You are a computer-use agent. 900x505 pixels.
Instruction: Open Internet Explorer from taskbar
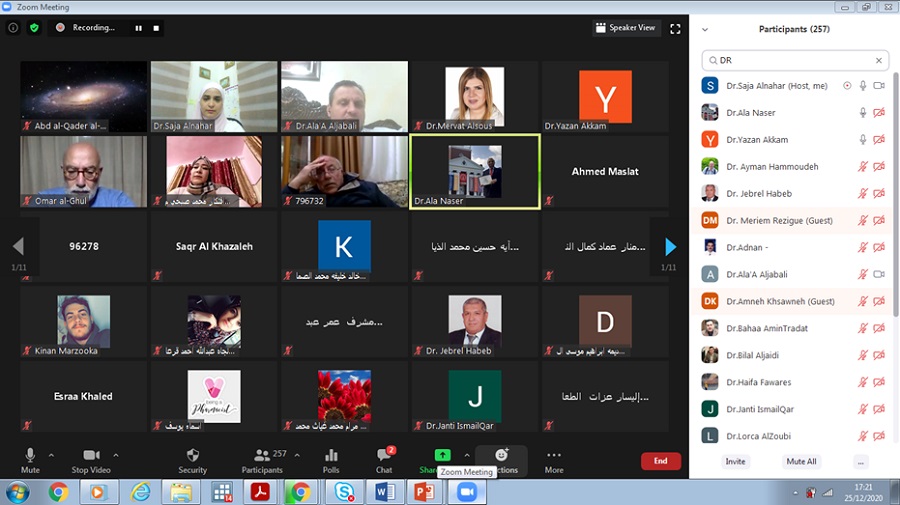coord(140,492)
